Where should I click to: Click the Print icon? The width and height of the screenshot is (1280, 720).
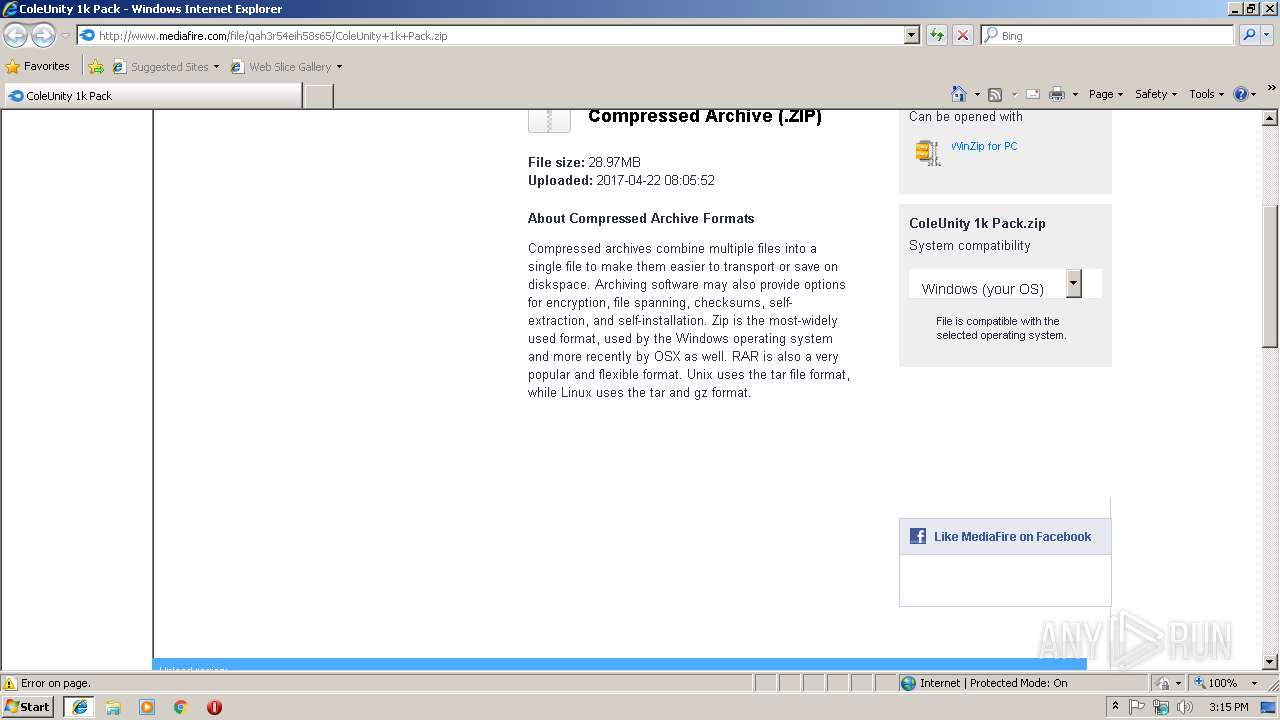pyautogui.click(x=1057, y=94)
